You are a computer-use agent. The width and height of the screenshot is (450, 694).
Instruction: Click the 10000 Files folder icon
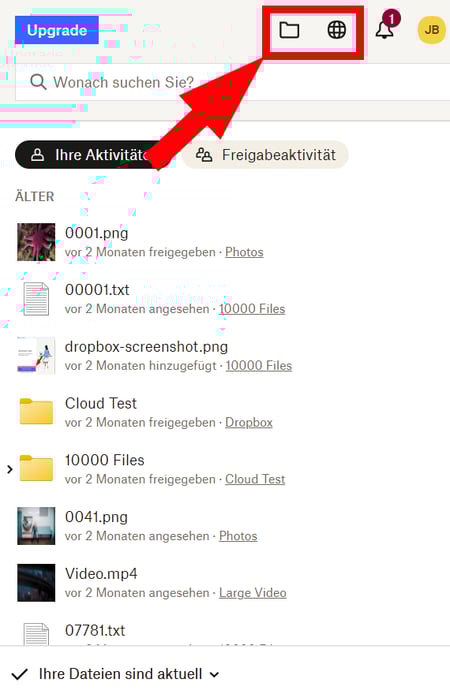click(36, 468)
